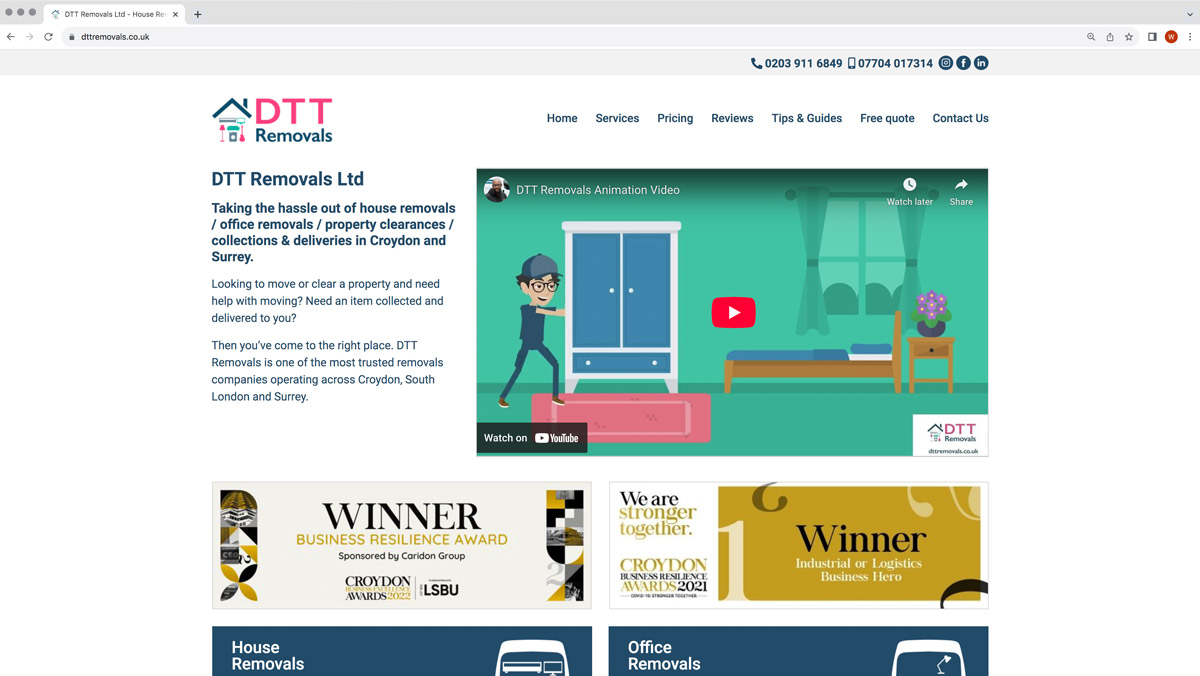The width and height of the screenshot is (1200, 676).
Task: Click the Watch later clock icon
Action: click(x=909, y=185)
